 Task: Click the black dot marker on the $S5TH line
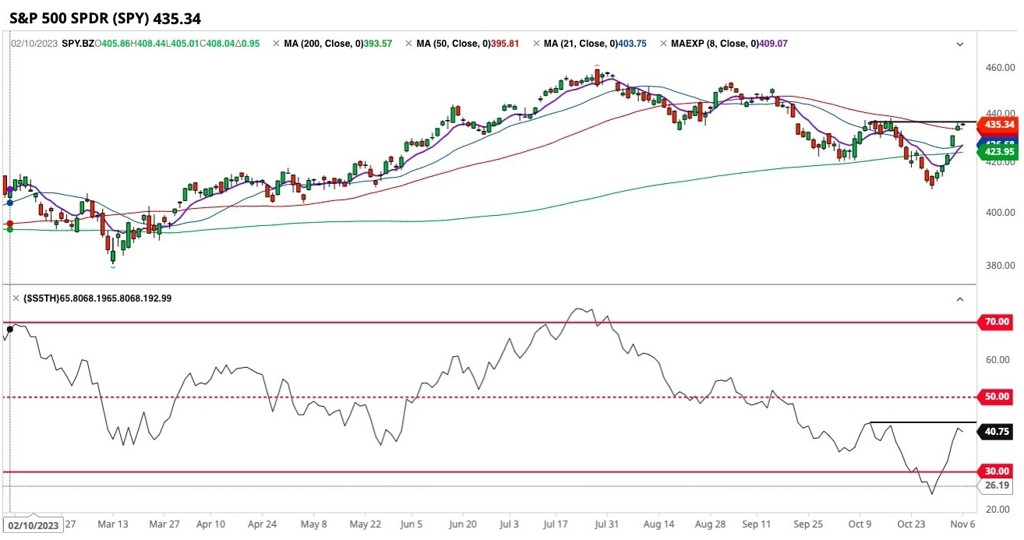point(9,329)
